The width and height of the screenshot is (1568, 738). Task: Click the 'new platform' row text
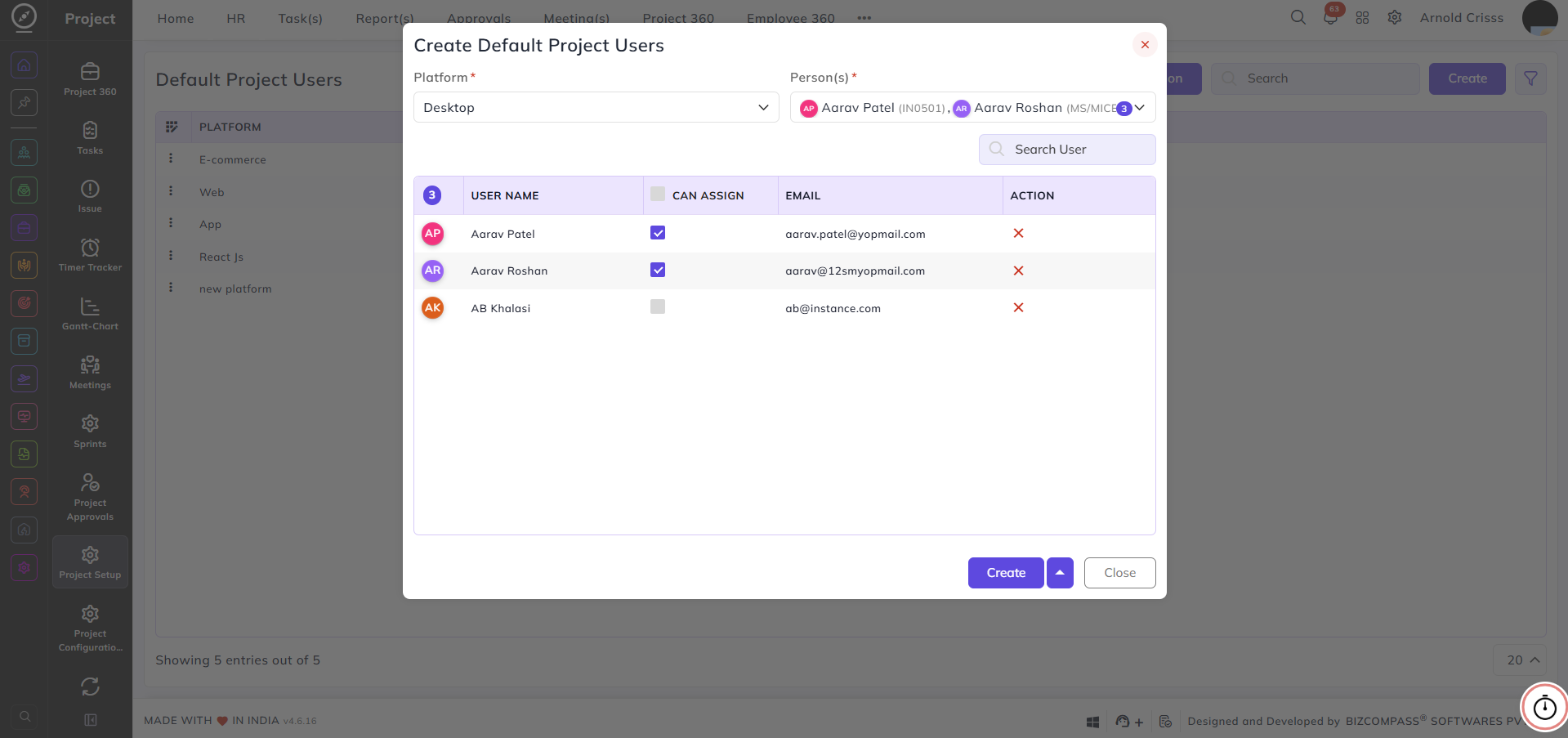[x=235, y=288]
